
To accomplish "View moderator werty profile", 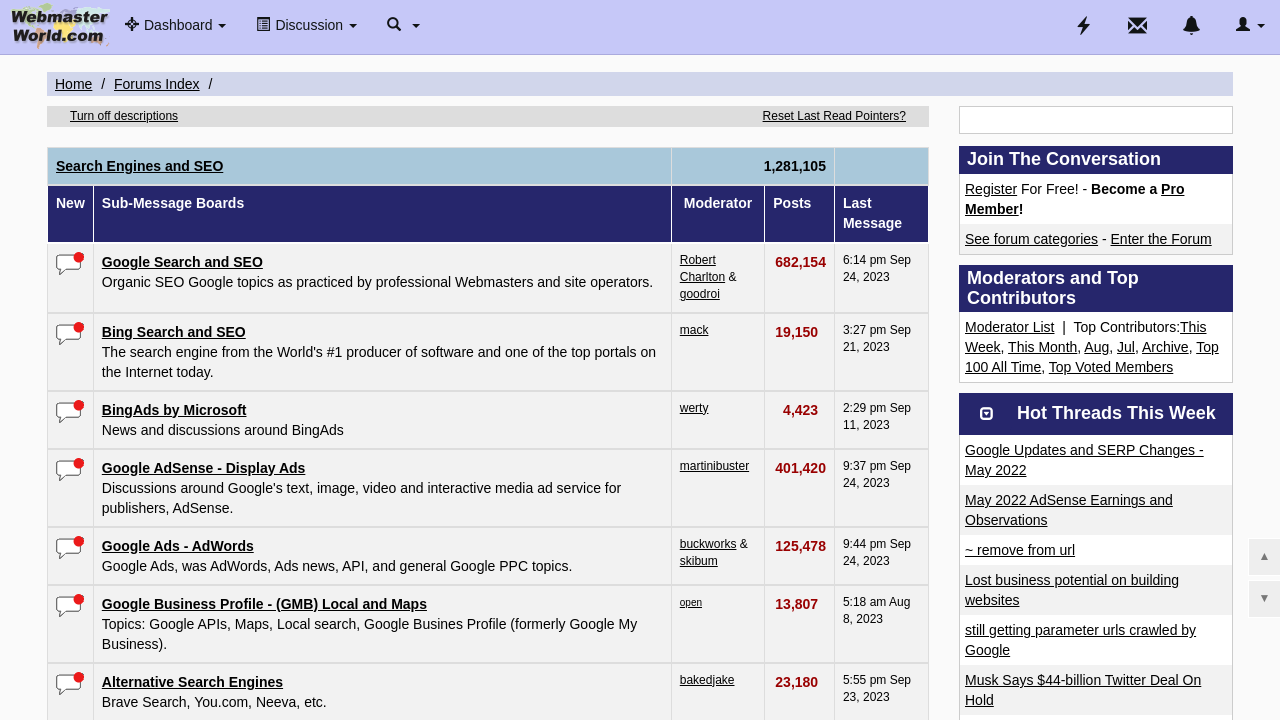I will (x=694, y=408).
